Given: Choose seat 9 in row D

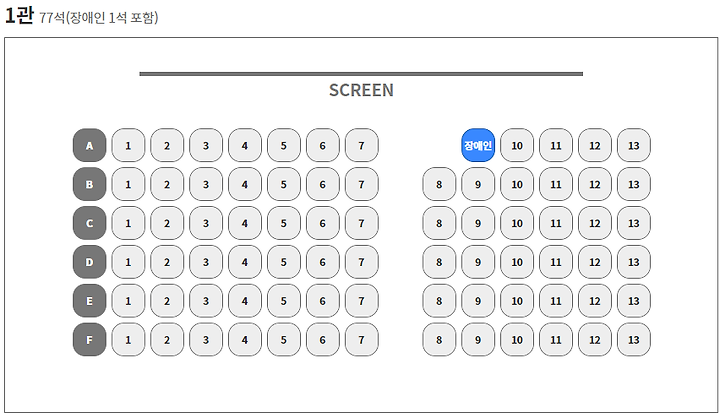Looking at the screenshot, I should coord(478,262).
